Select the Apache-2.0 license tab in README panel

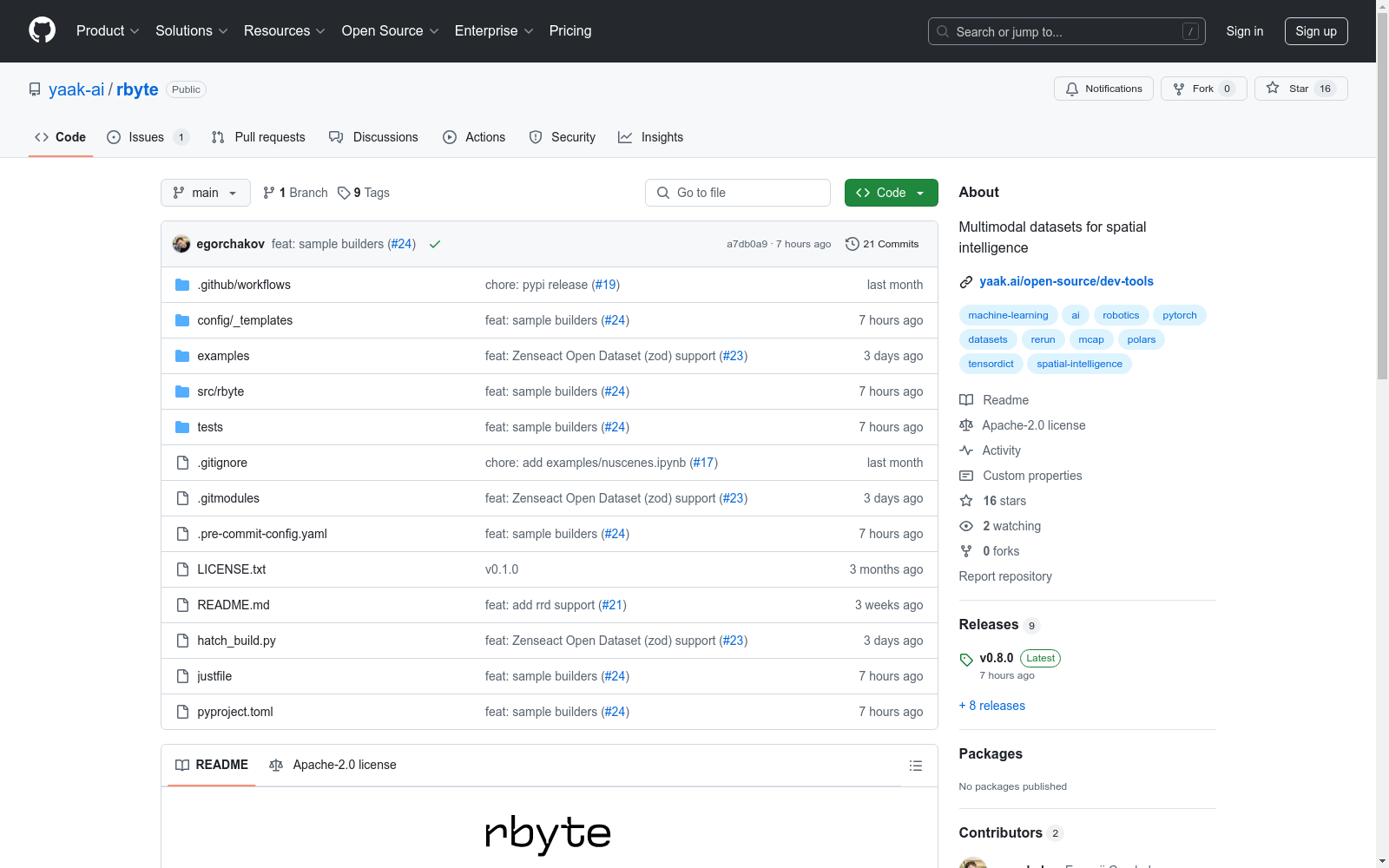(x=333, y=765)
